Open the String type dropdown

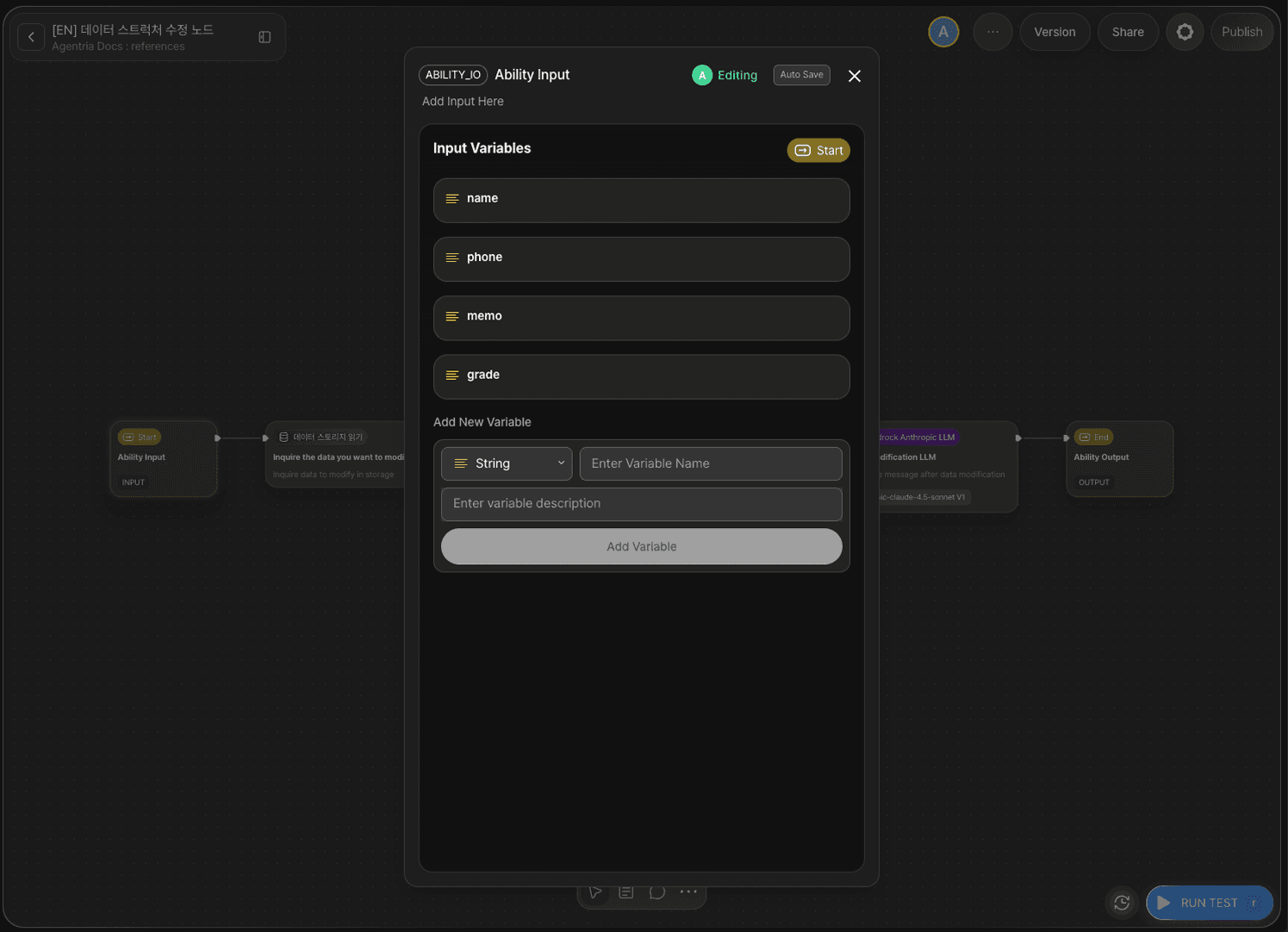(x=507, y=463)
